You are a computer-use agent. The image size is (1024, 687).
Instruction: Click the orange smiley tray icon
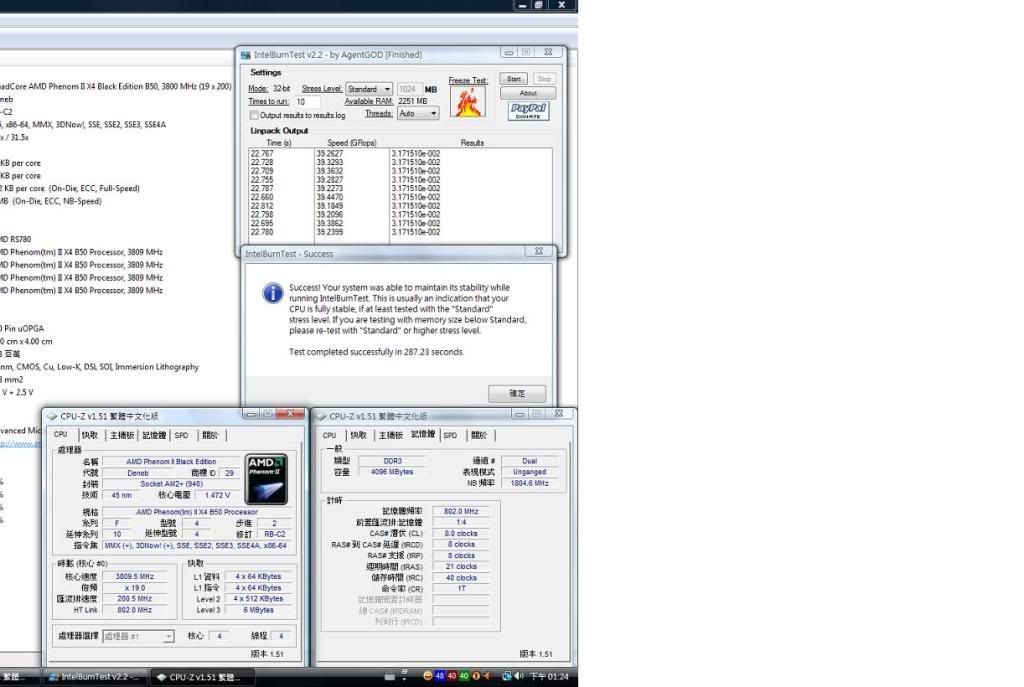coord(429,676)
